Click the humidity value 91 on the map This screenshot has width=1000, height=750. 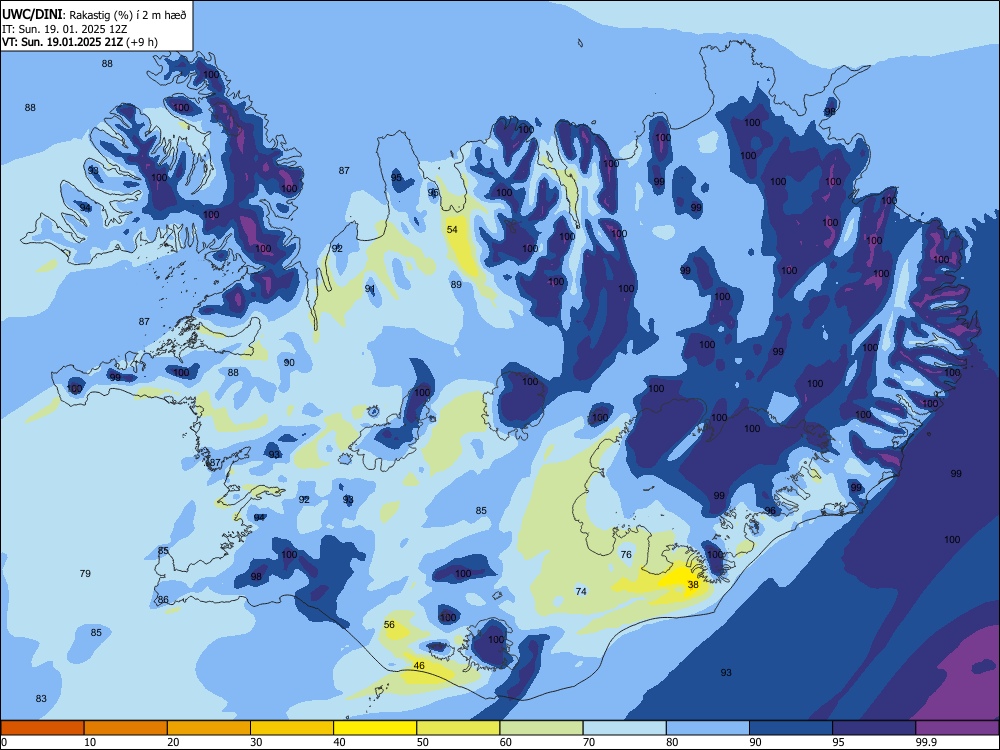click(370, 290)
